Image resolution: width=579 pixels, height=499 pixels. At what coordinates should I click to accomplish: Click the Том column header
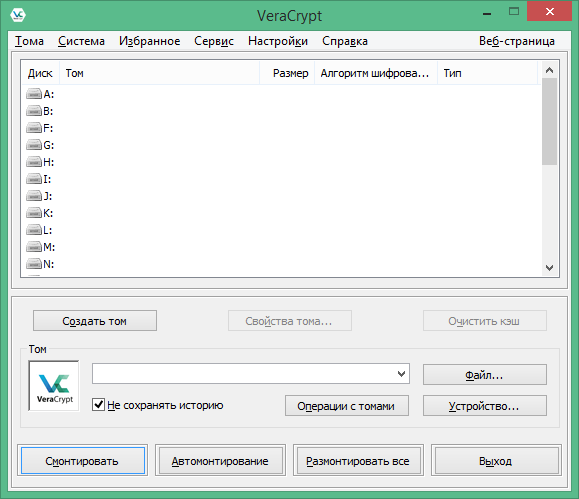(159, 73)
